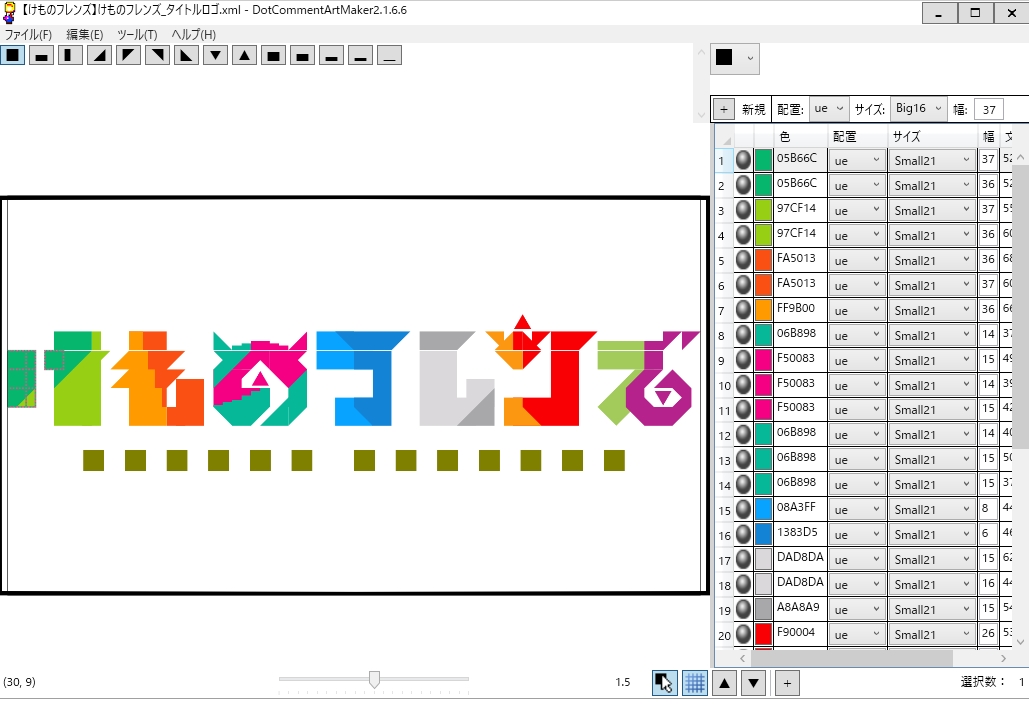Image resolution: width=1029 pixels, height=712 pixels.
Task: Click the orange-red swatch in row 5
Action: 763,260
